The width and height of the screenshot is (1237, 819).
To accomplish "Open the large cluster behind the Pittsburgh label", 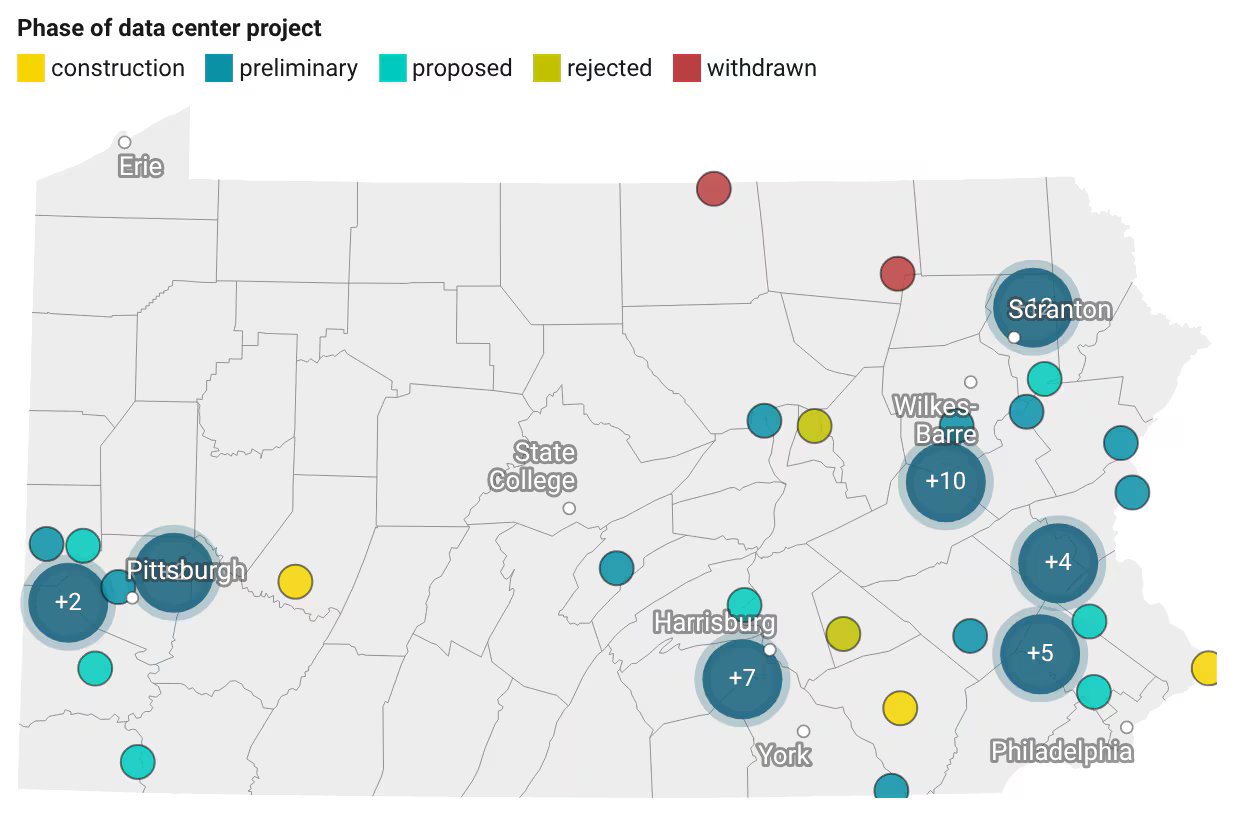I will 173,572.
